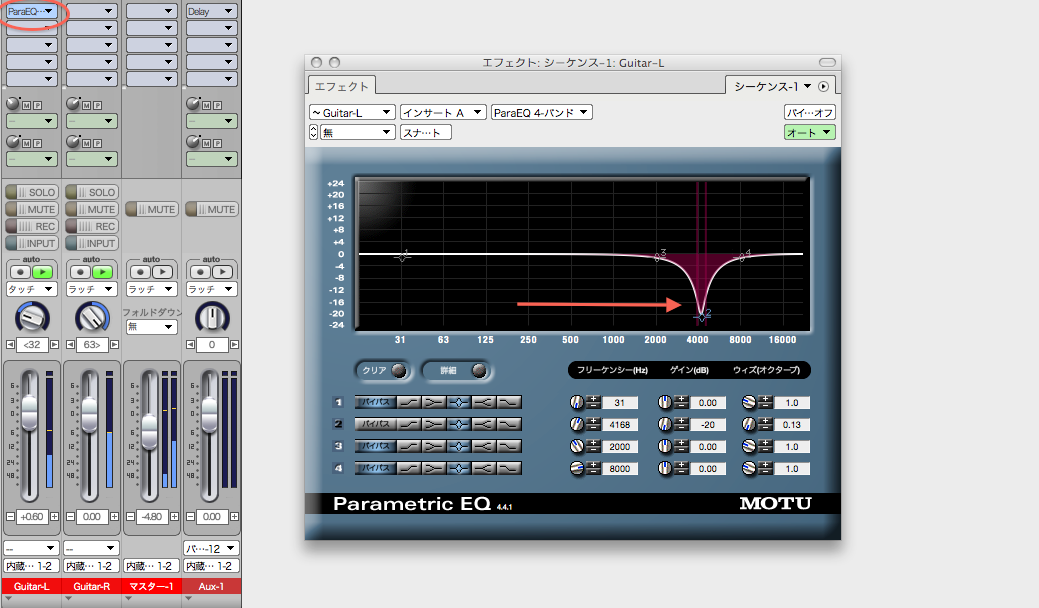The image size is (1039, 608).
Task: Click the band 2 gain field showing -20
Action: pyautogui.click(x=708, y=425)
